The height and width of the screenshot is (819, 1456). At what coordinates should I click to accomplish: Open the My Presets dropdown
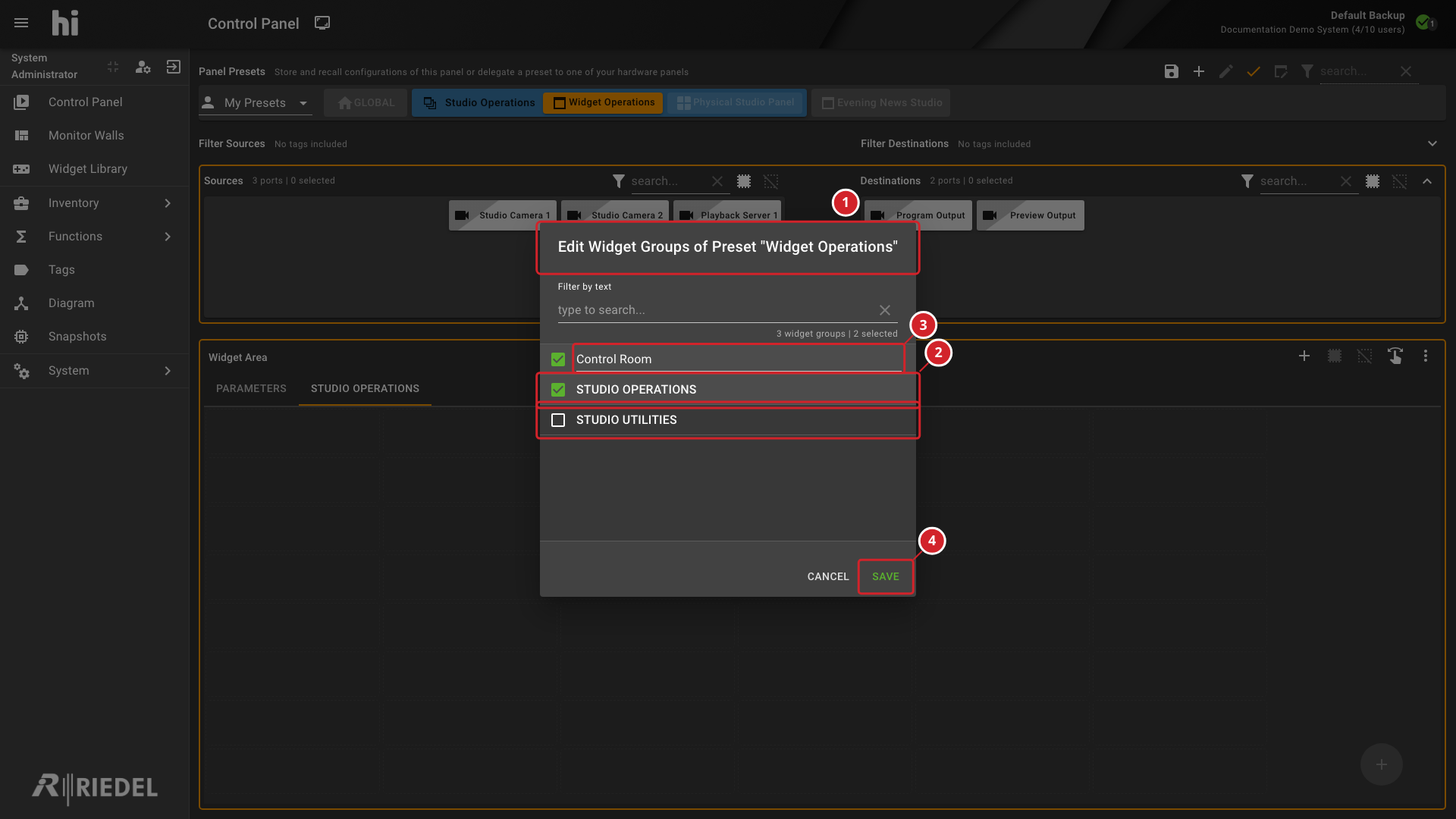256,102
